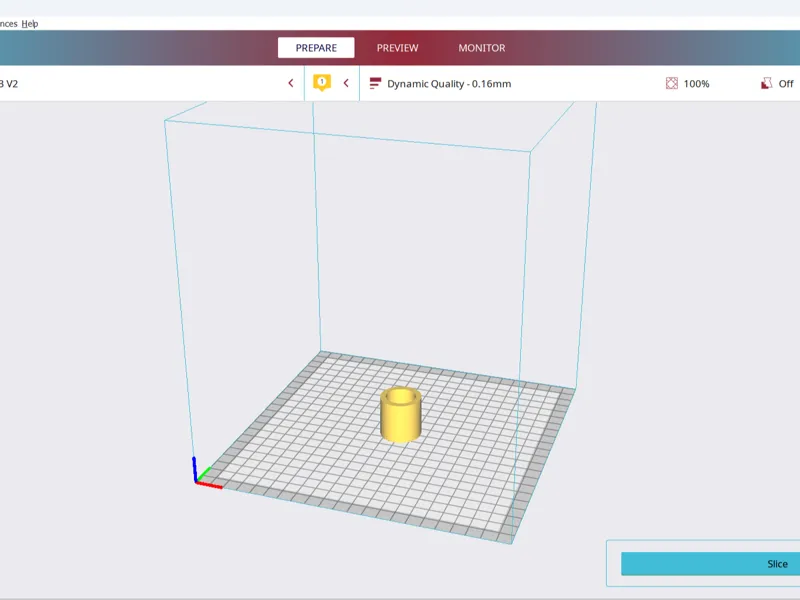Open the Help menu
Viewport: 800px width, 600px height.
[30, 23]
